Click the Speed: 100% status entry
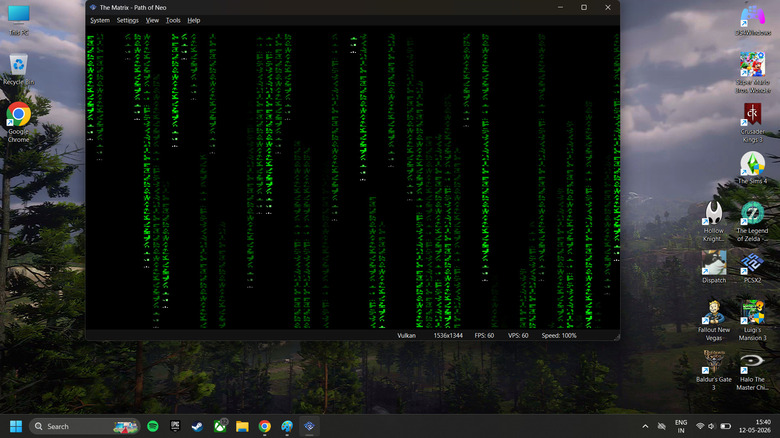 [559, 335]
